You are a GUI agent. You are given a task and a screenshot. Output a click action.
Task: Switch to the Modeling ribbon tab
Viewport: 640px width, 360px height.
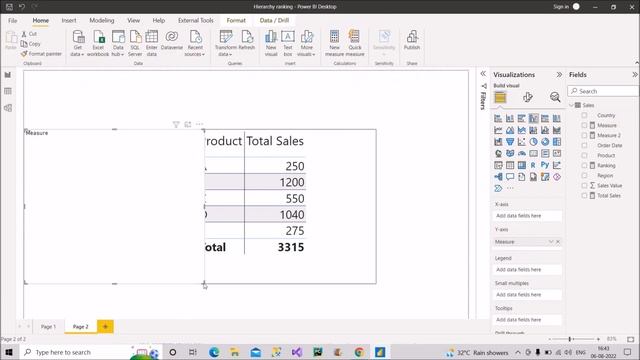[x=102, y=20]
